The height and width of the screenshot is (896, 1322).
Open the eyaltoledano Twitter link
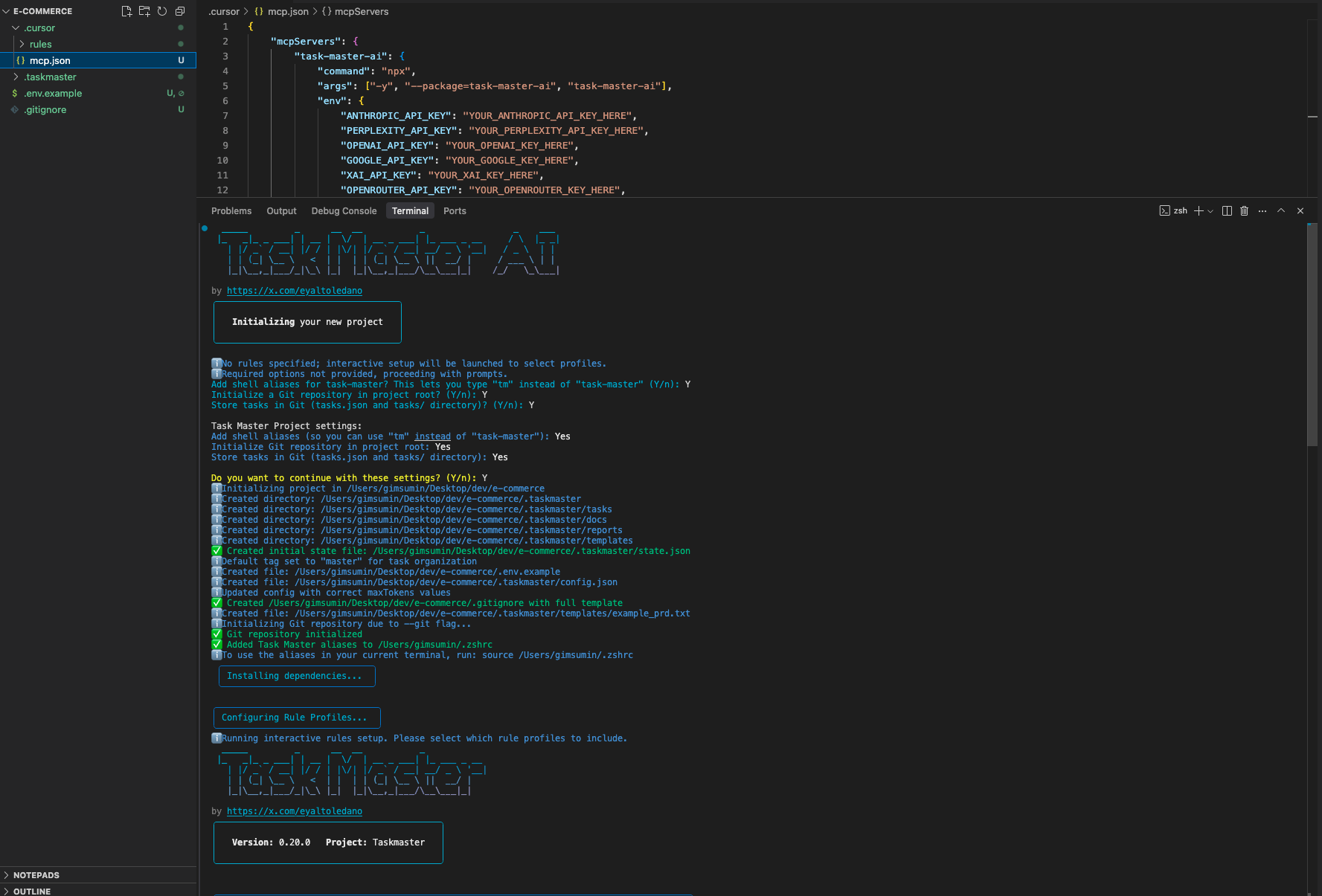pos(295,291)
